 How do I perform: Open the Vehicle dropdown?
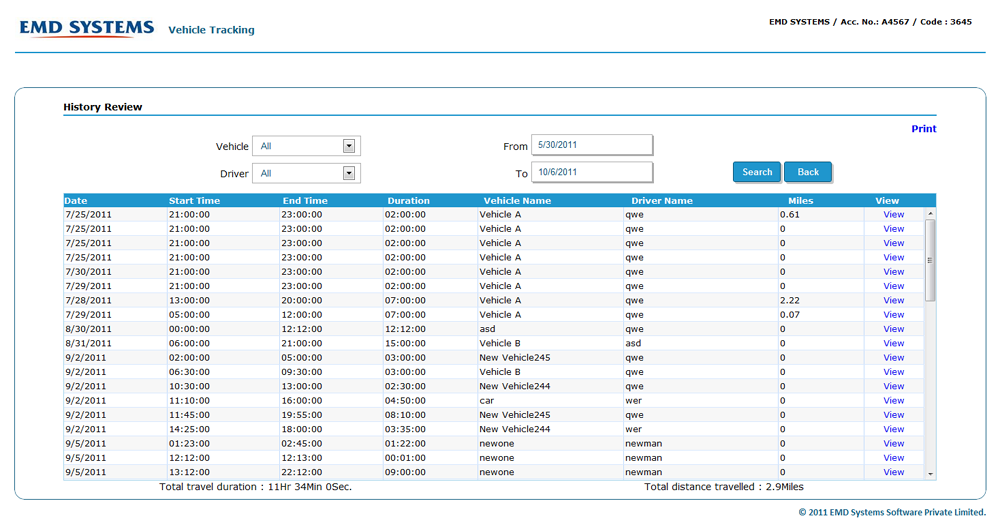(x=348, y=146)
